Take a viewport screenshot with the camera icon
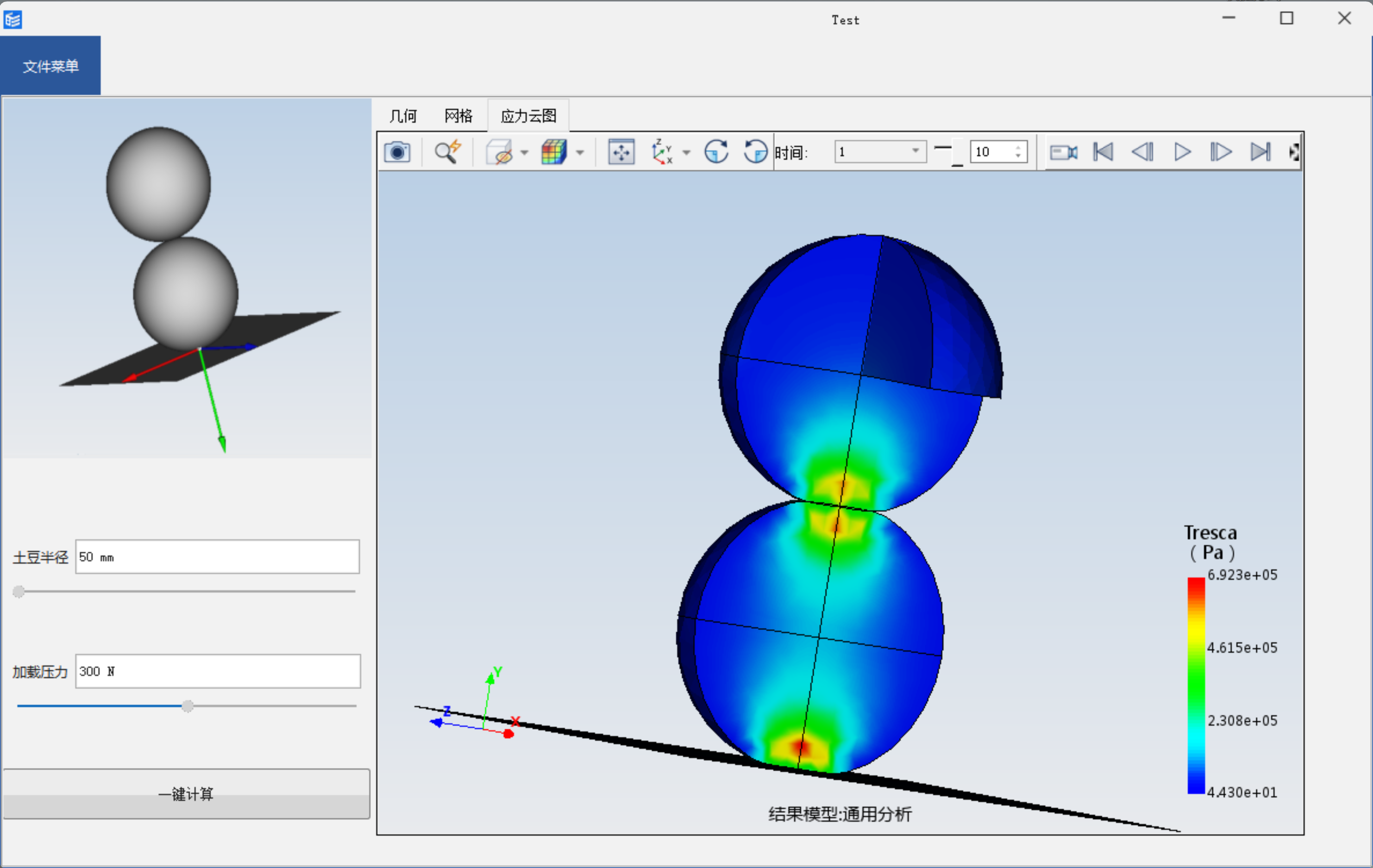1373x868 pixels. (x=397, y=152)
